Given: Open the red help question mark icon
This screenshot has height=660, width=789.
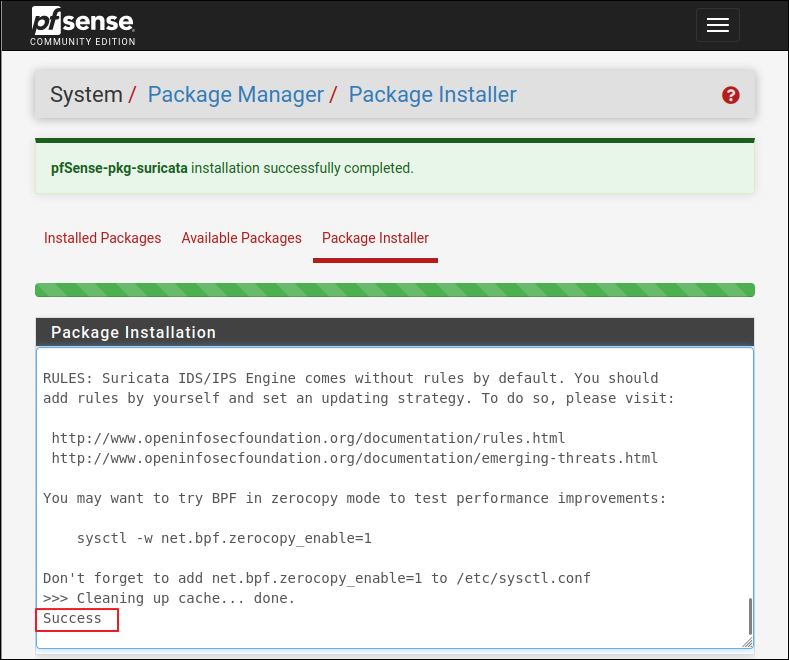Looking at the screenshot, I should 731,95.
